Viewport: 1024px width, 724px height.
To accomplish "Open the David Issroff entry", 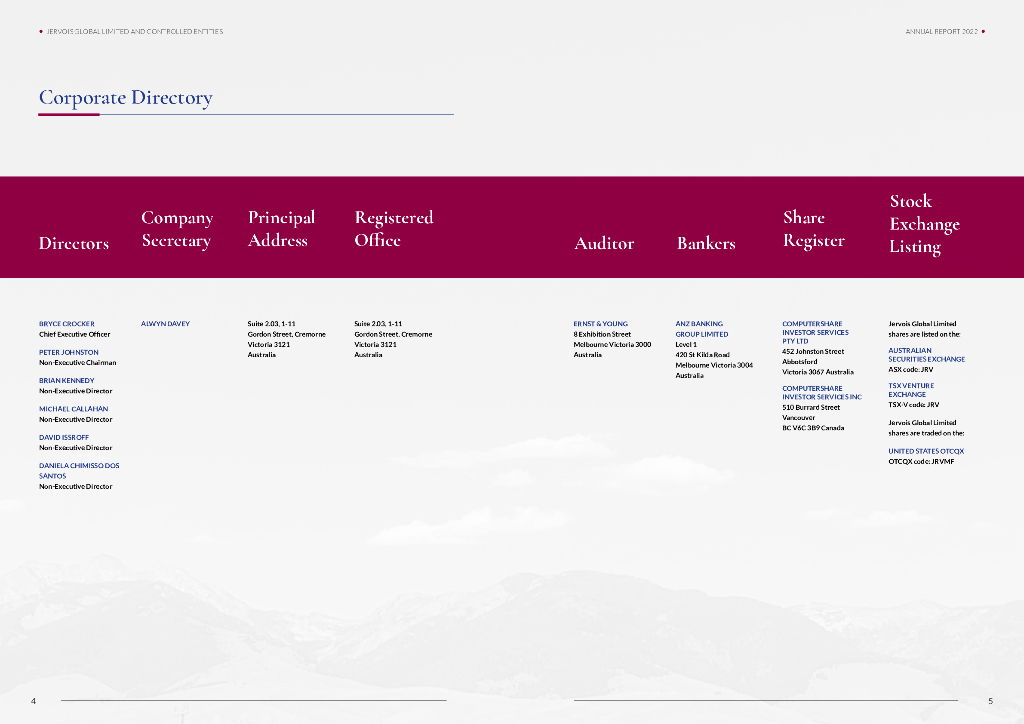I will 64,437.
